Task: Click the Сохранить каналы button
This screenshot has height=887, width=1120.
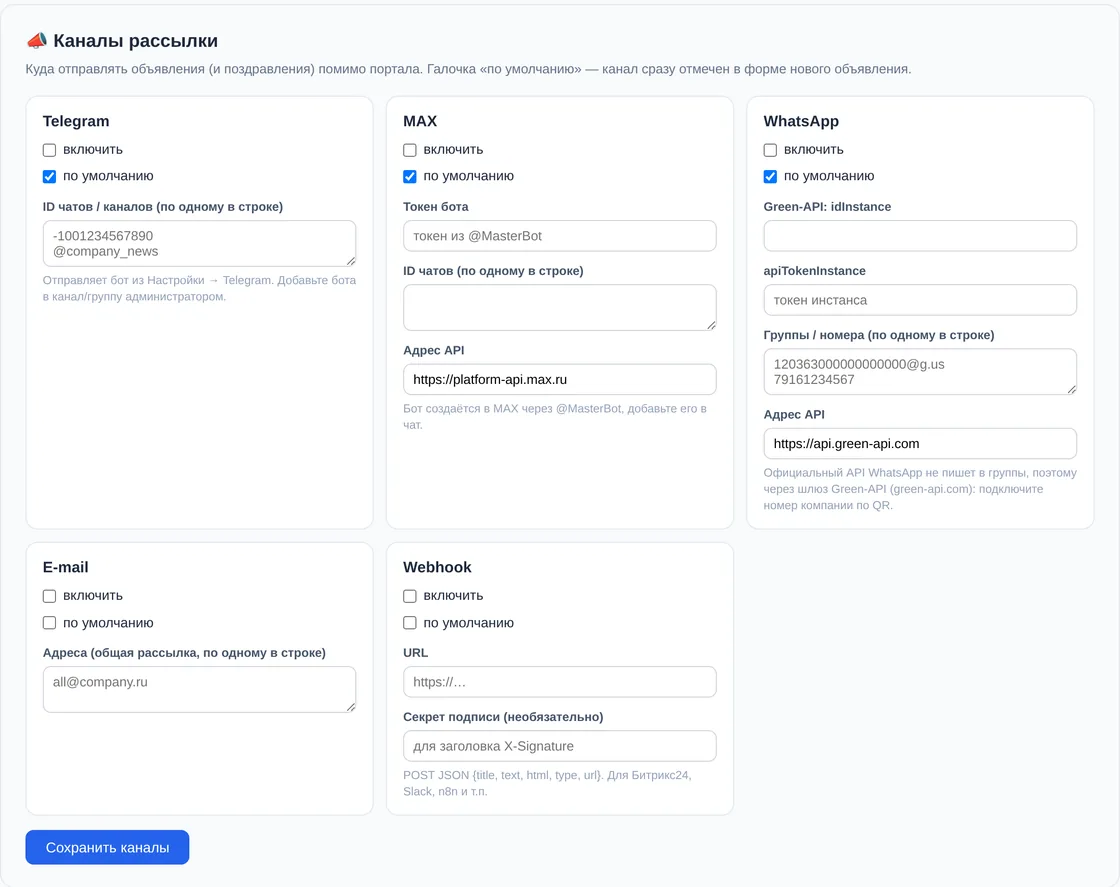Action: click(107, 847)
